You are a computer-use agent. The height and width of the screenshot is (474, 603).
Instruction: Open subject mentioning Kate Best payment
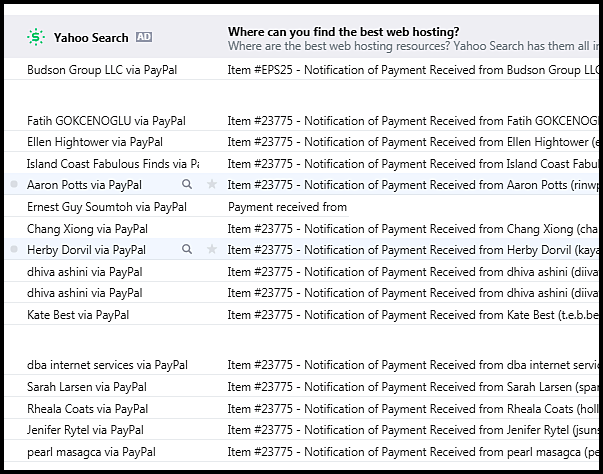[413, 315]
